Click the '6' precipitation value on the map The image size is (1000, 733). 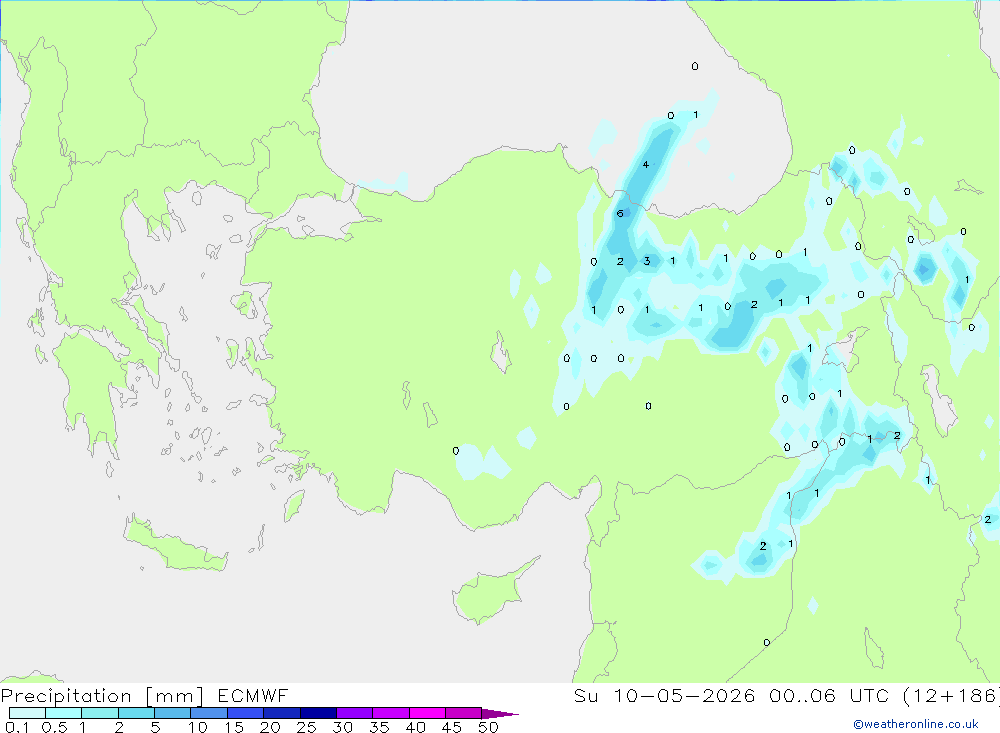(x=620, y=214)
